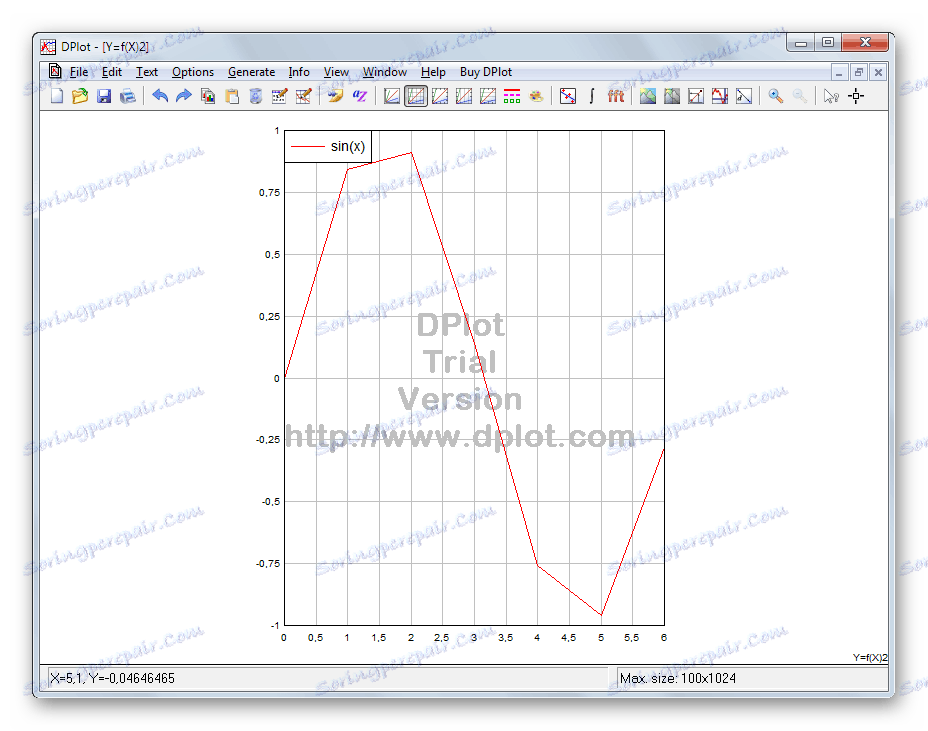Click the integrate curve icon
This screenshot has height=731, width=928.
(592, 96)
